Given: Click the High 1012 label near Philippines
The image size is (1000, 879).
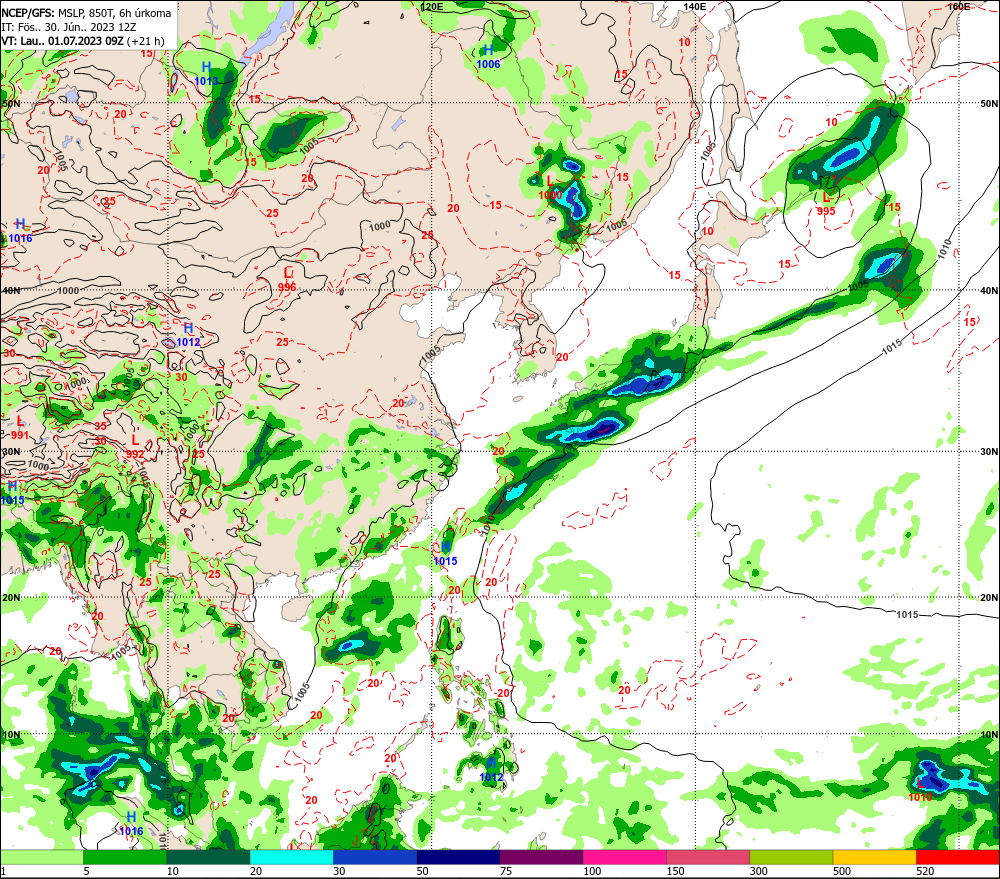Looking at the screenshot, I should click(491, 770).
